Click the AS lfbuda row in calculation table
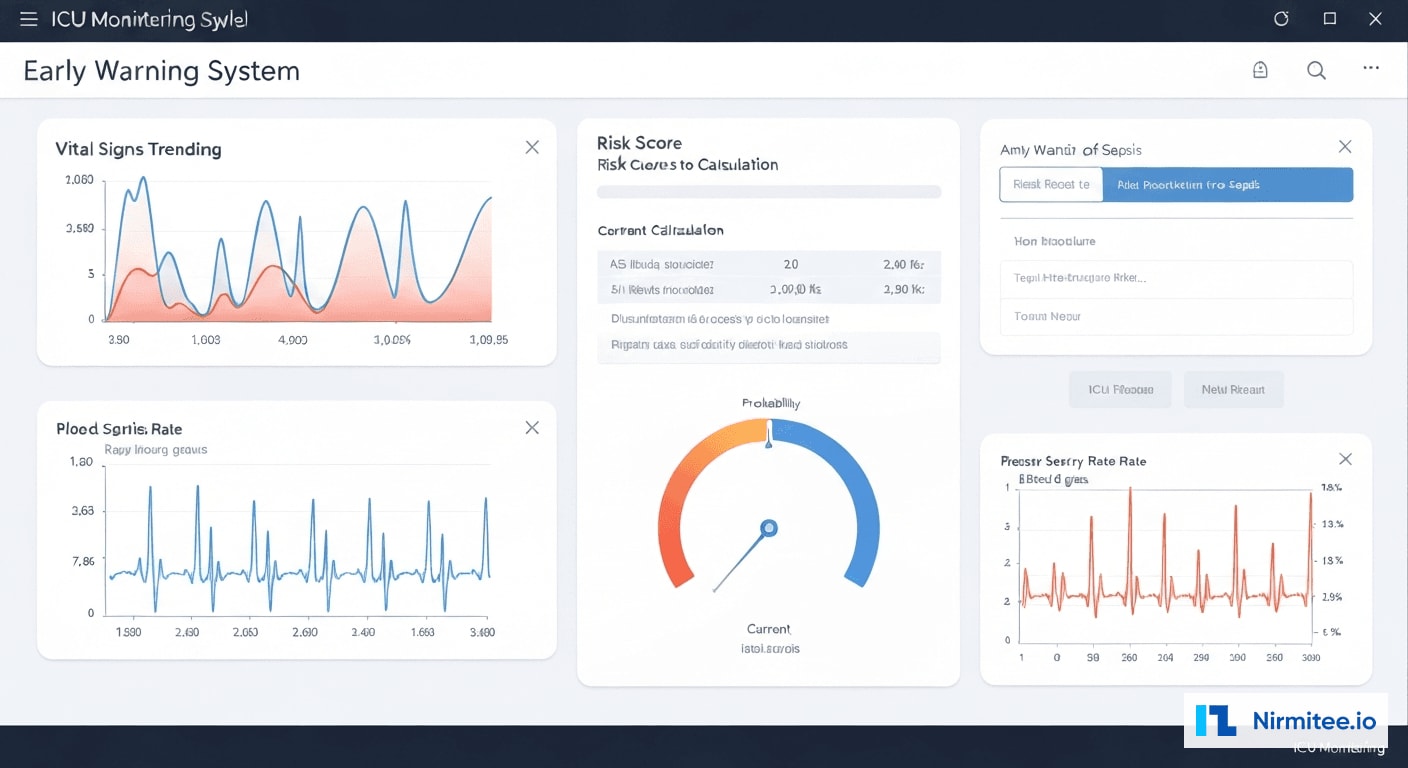The image size is (1408, 768). (x=769, y=264)
